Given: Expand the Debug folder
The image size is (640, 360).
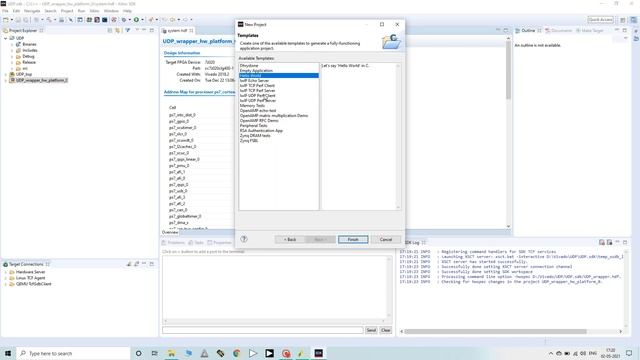Looking at the screenshot, I should pos(12,56).
